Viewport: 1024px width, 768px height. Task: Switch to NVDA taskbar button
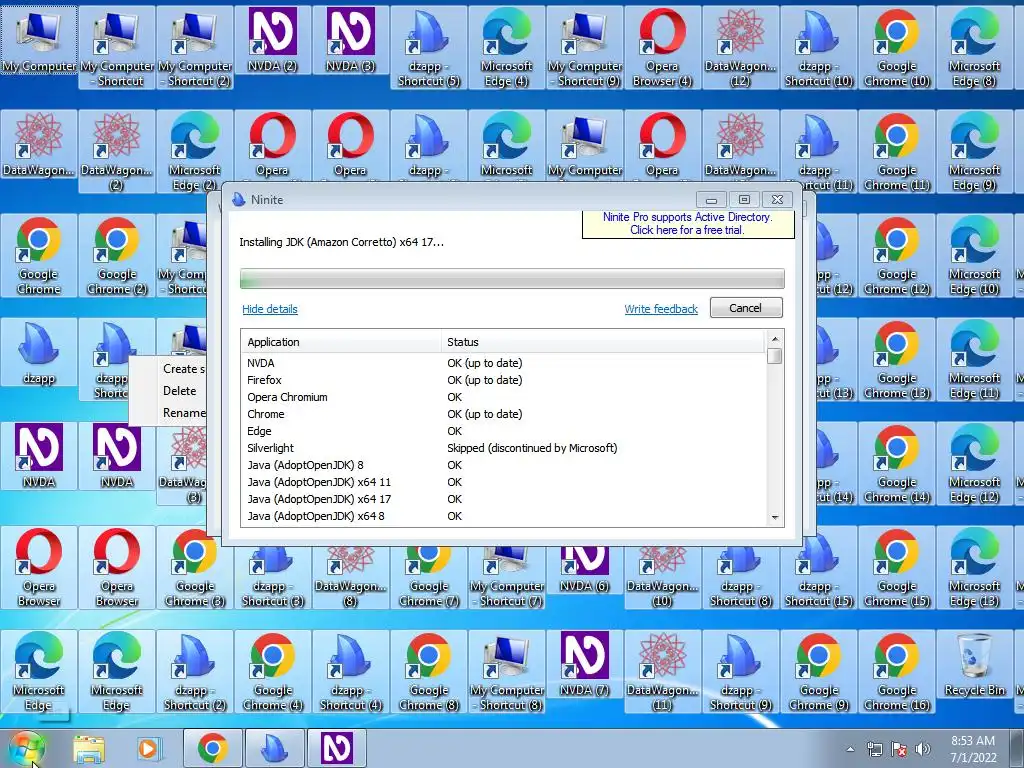(x=337, y=748)
